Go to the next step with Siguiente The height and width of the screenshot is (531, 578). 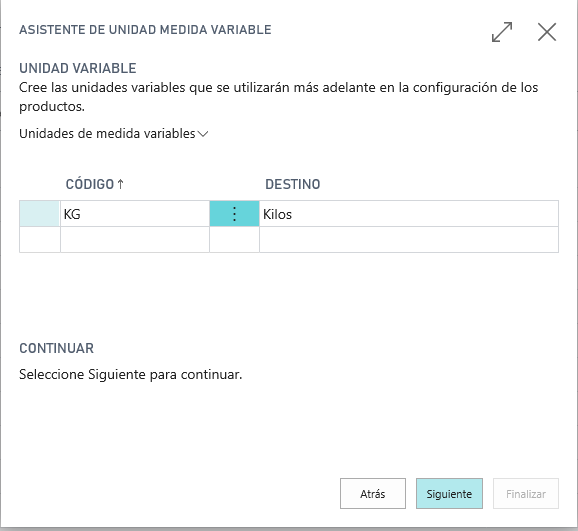[x=449, y=494]
